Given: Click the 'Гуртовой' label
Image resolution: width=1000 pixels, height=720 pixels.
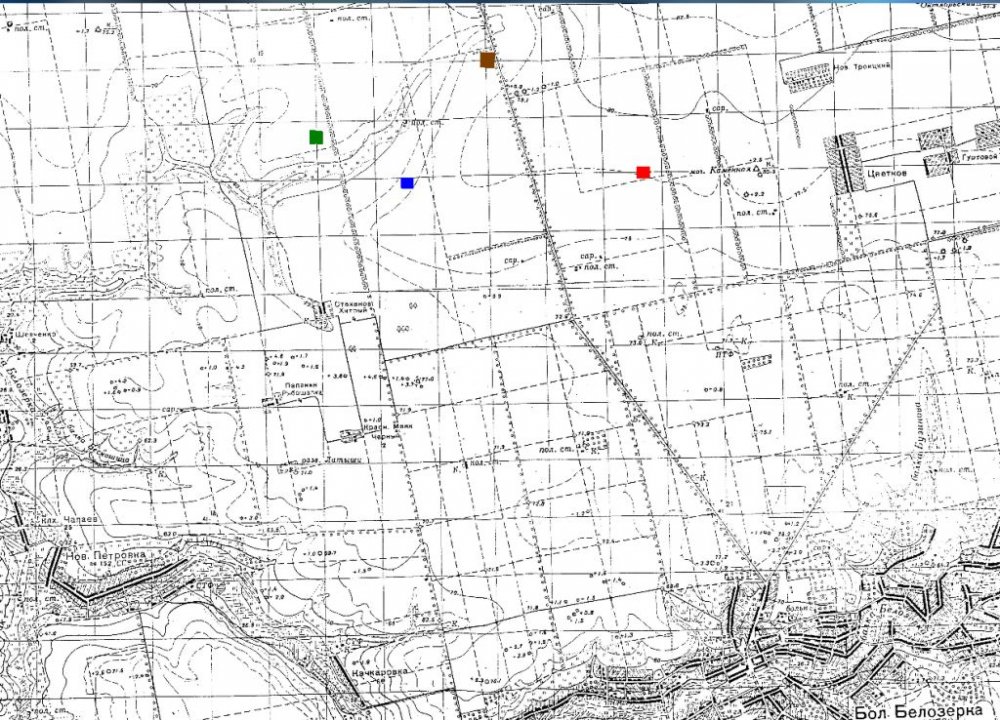Looking at the screenshot, I should pos(980,156).
